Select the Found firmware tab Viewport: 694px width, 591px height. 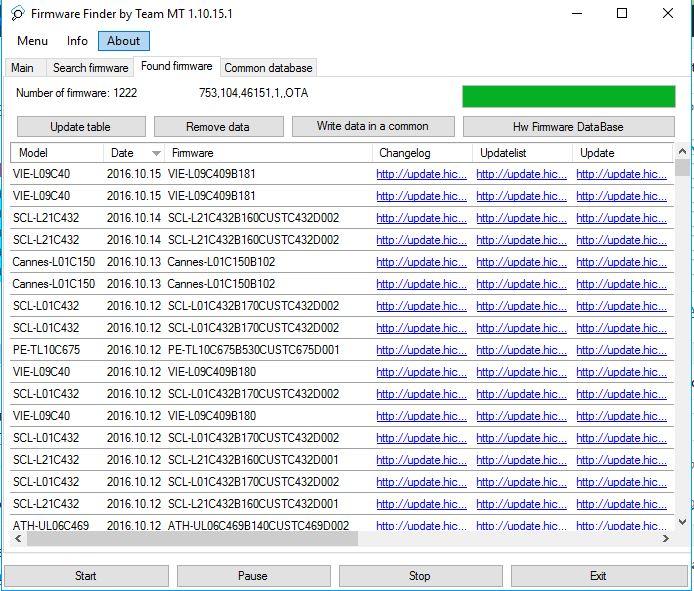[177, 66]
